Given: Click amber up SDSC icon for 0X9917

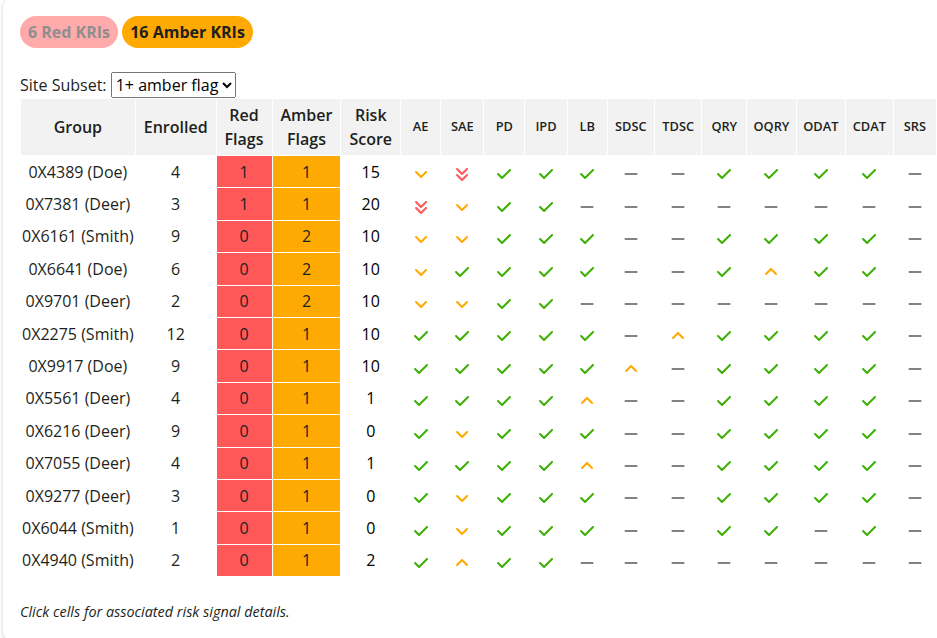Looking at the screenshot, I should click(x=631, y=368).
